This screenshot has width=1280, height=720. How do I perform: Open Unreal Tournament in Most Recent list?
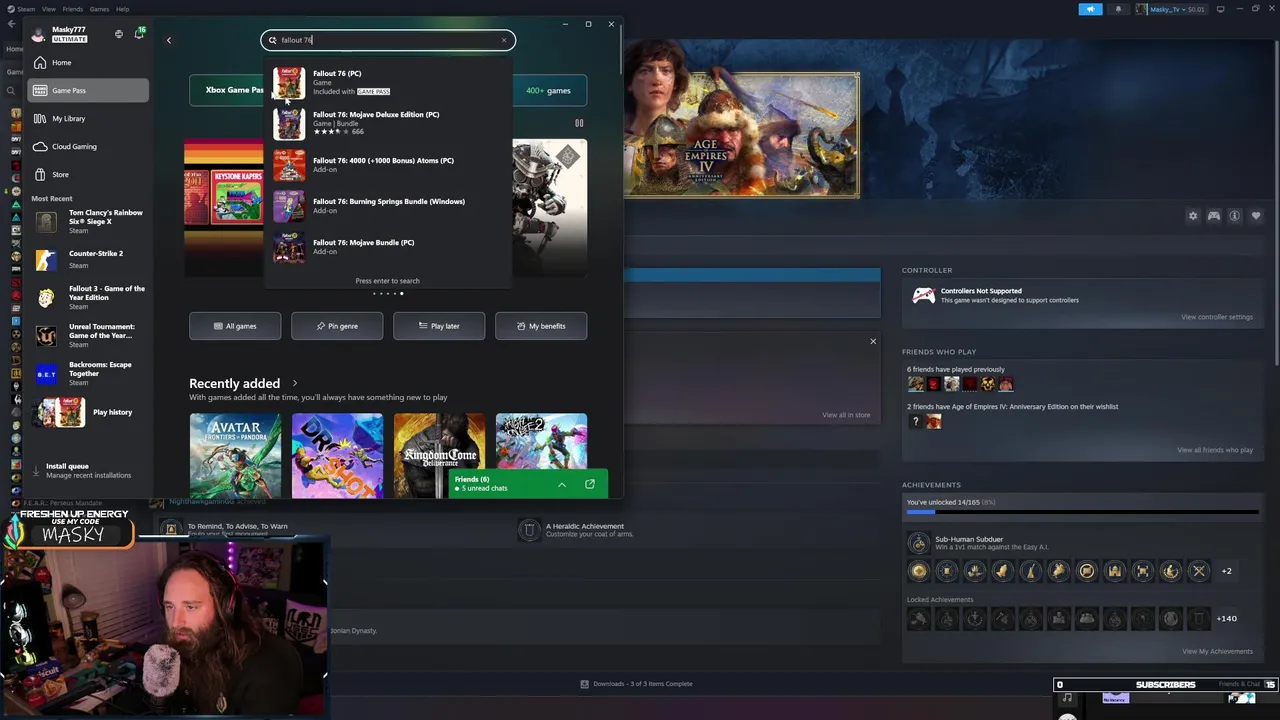point(90,335)
